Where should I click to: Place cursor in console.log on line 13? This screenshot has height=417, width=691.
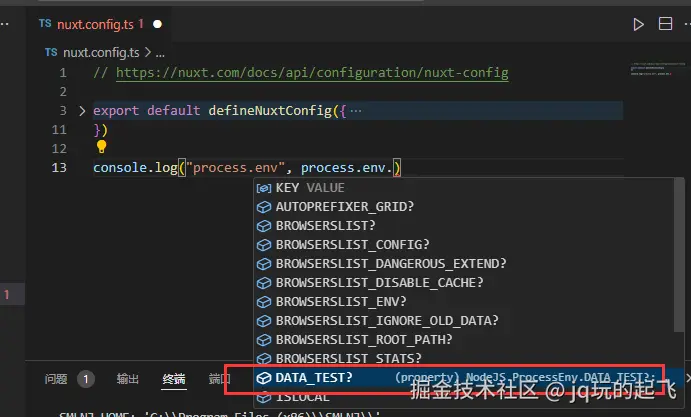pyautogui.click(x=135, y=168)
